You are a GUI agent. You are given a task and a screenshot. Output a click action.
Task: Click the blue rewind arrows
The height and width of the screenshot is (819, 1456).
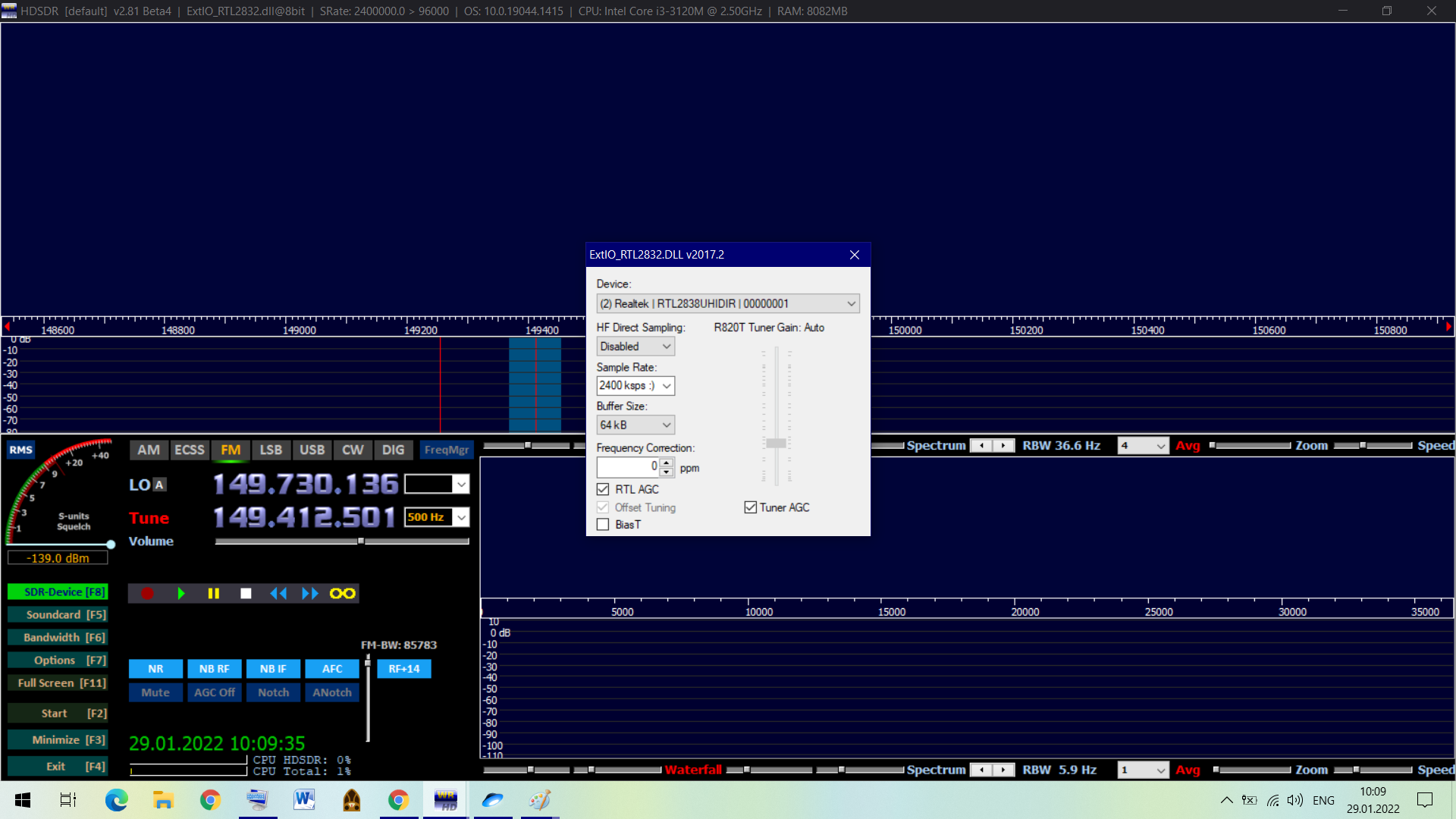coord(278,594)
